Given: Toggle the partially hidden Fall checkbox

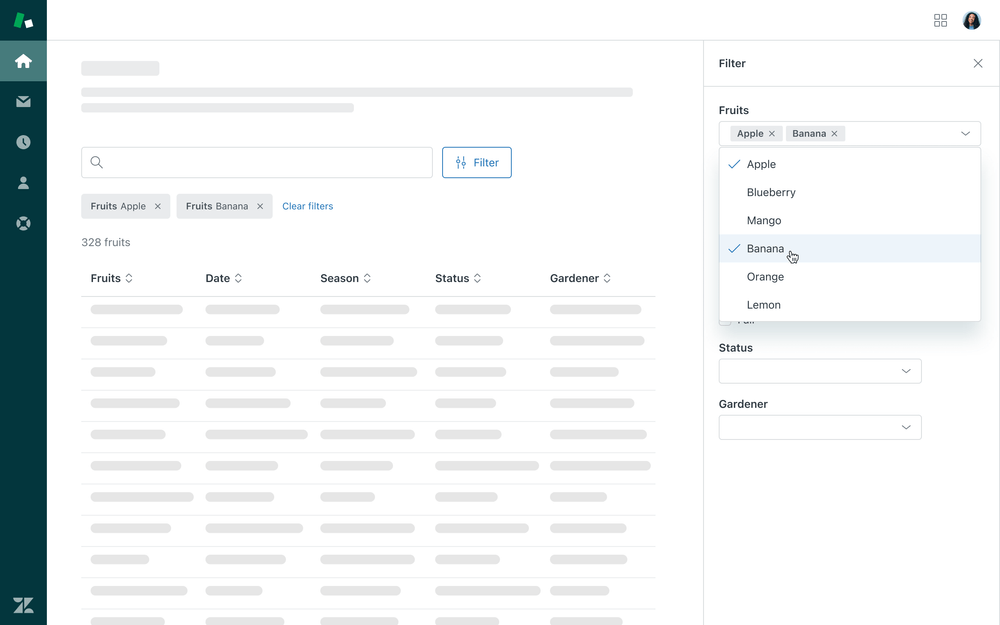Looking at the screenshot, I should pyautogui.click(x=725, y=322).
